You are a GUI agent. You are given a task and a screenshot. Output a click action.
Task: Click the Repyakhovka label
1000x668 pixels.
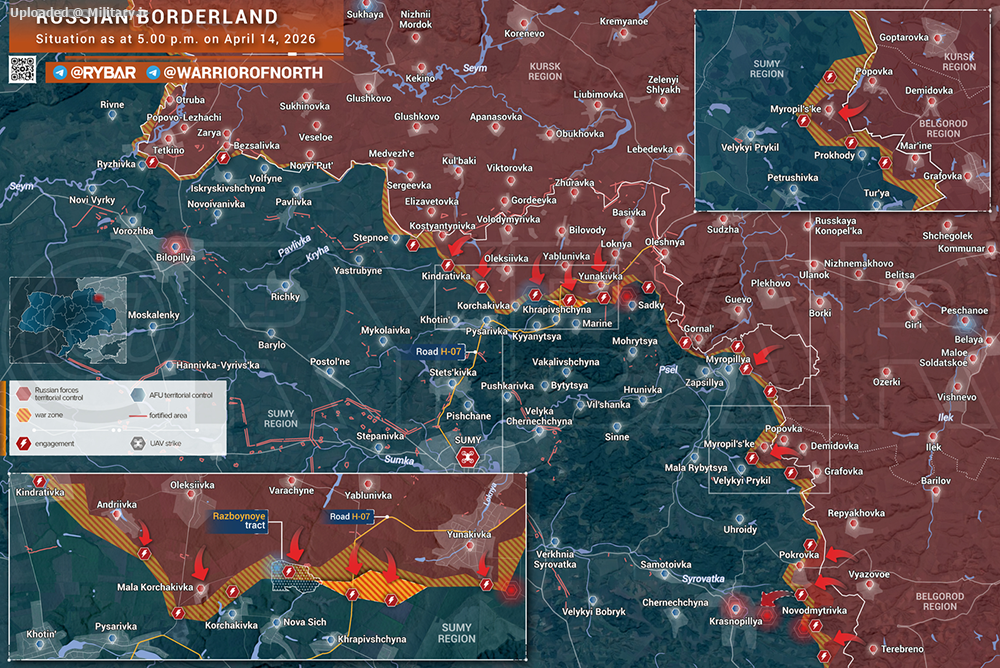(856, 513)
